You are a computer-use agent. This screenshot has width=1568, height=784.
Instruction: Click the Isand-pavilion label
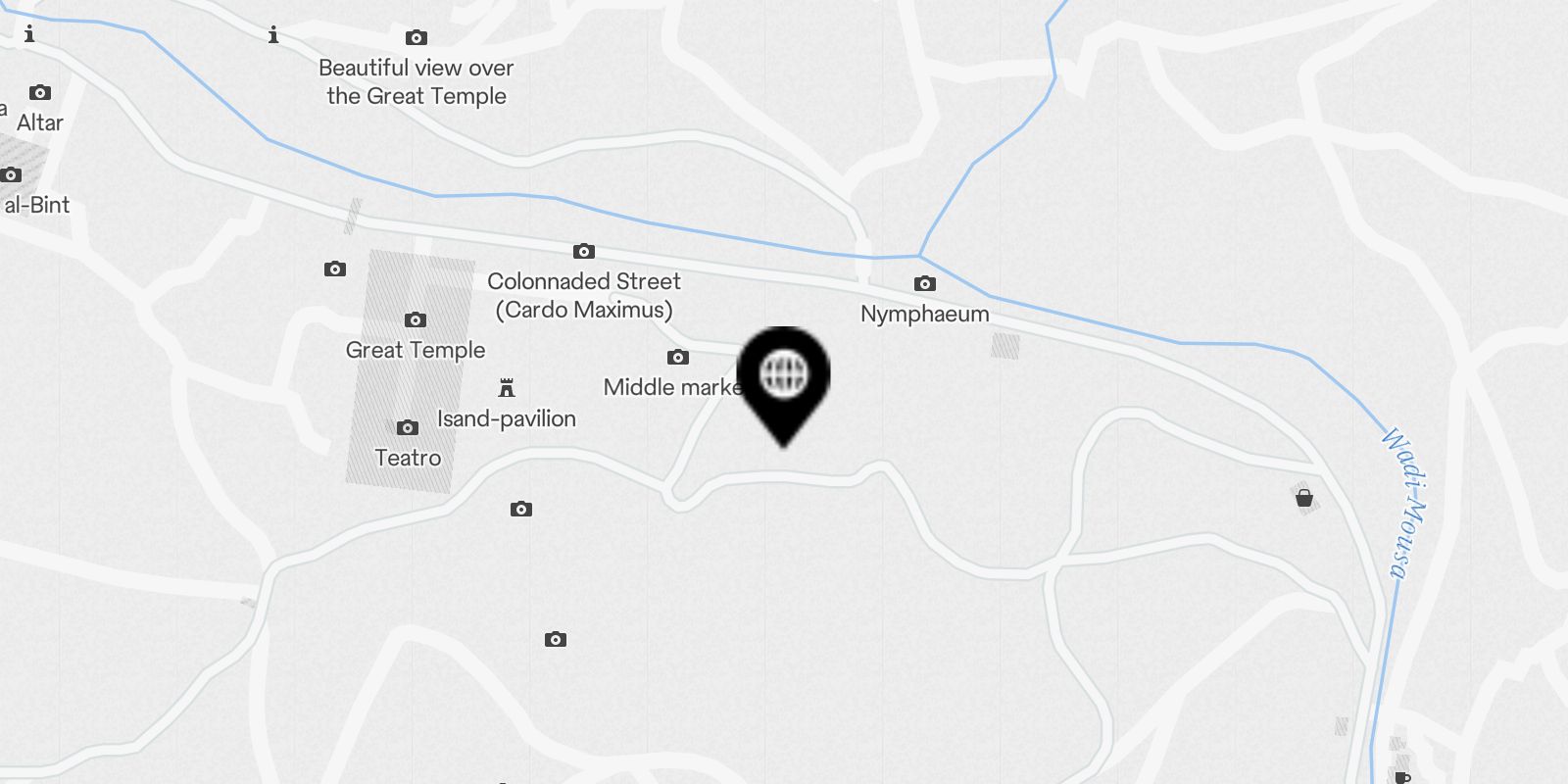507,418
